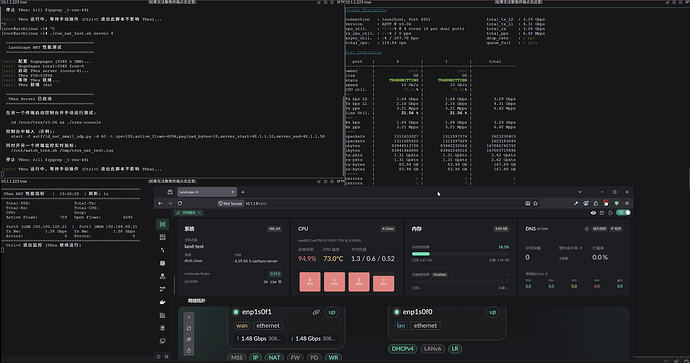Toggle the DHCPv4 badge under enp1s0f0
Screen dimensions: 690x363
click(x=403, y=348)
